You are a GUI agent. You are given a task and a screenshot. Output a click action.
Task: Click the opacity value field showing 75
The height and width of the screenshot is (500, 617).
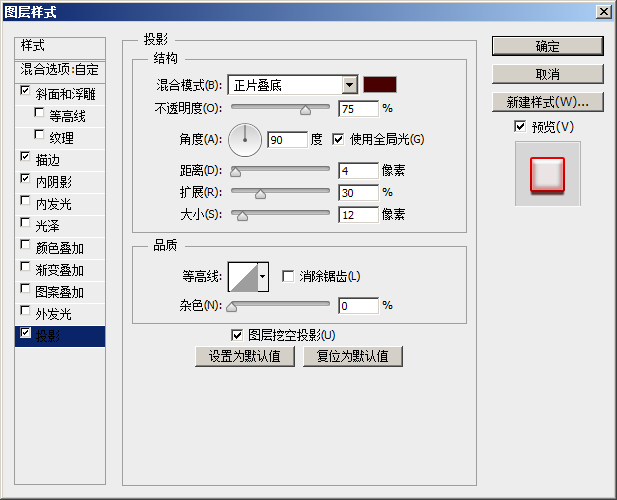pyautogui.click(x=358, y=109)
